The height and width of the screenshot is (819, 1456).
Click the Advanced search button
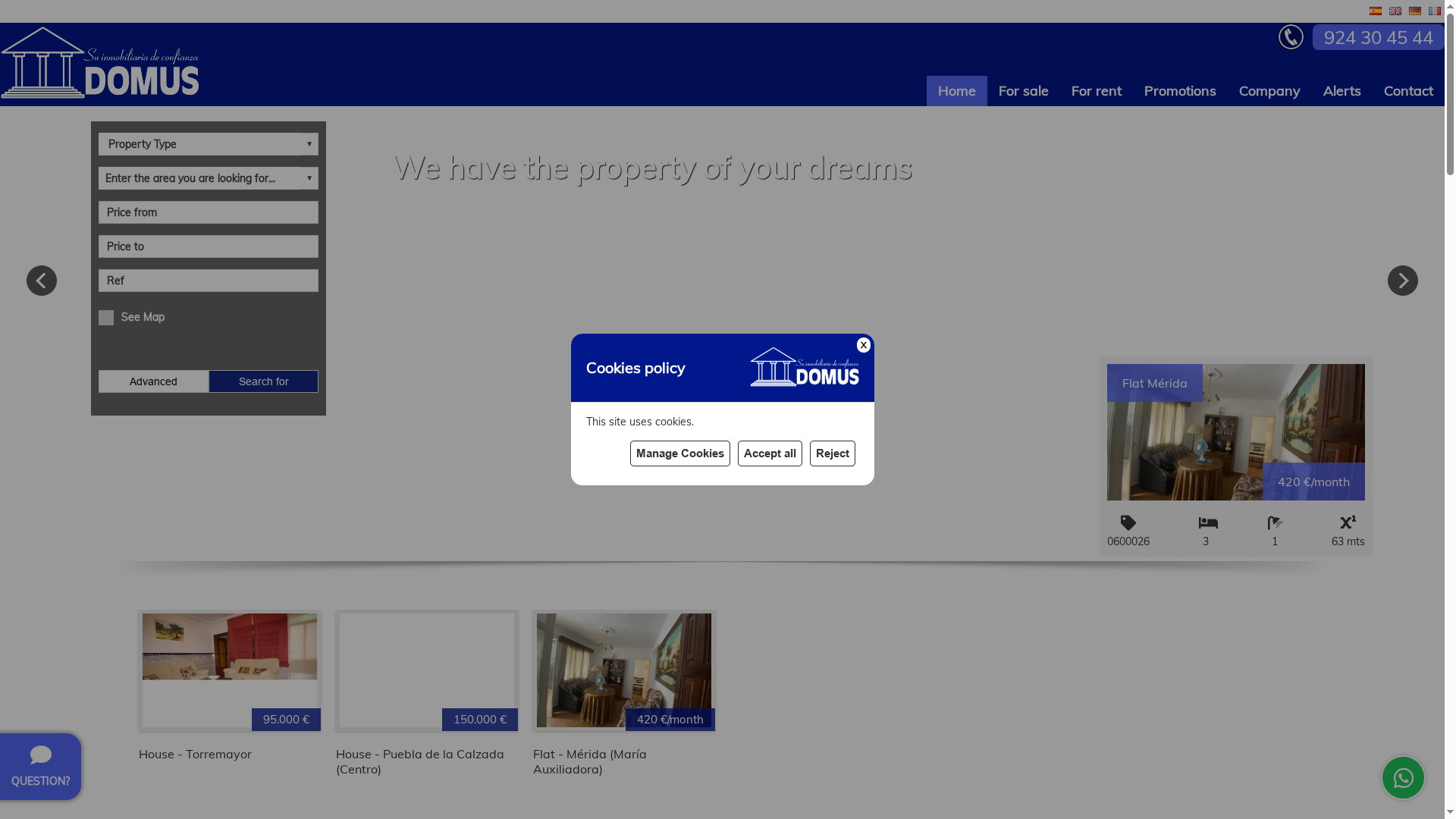tap(153, 381)
